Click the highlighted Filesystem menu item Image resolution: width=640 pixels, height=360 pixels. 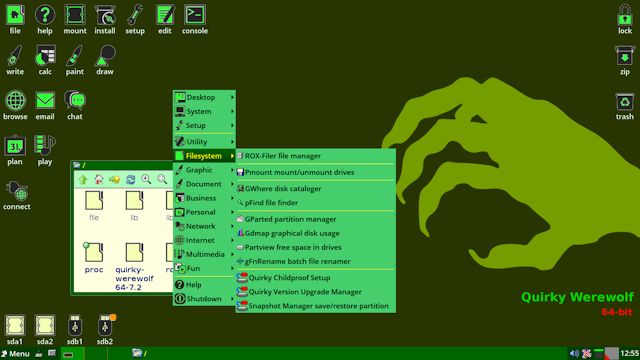(204, 156)
